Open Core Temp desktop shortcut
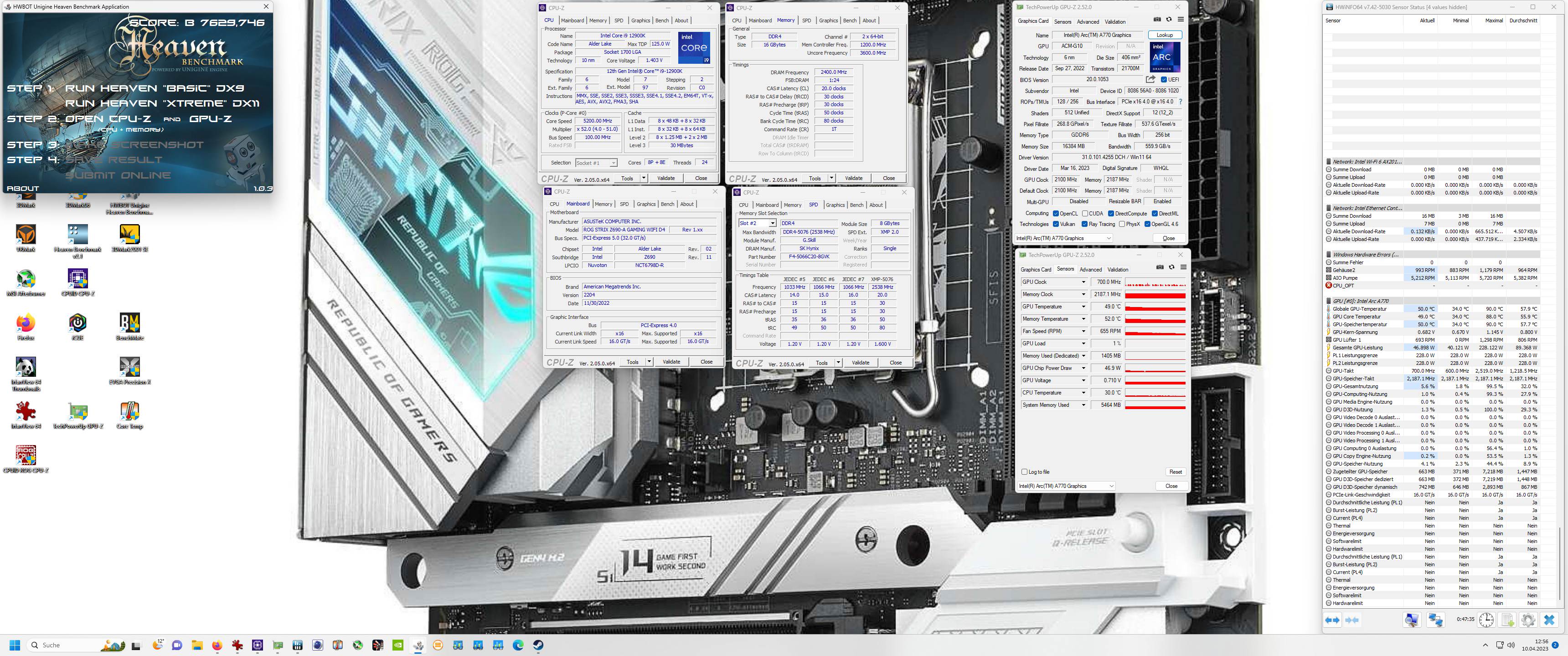This screenshot has height=656, width=1568. click(x=129, y=415)
